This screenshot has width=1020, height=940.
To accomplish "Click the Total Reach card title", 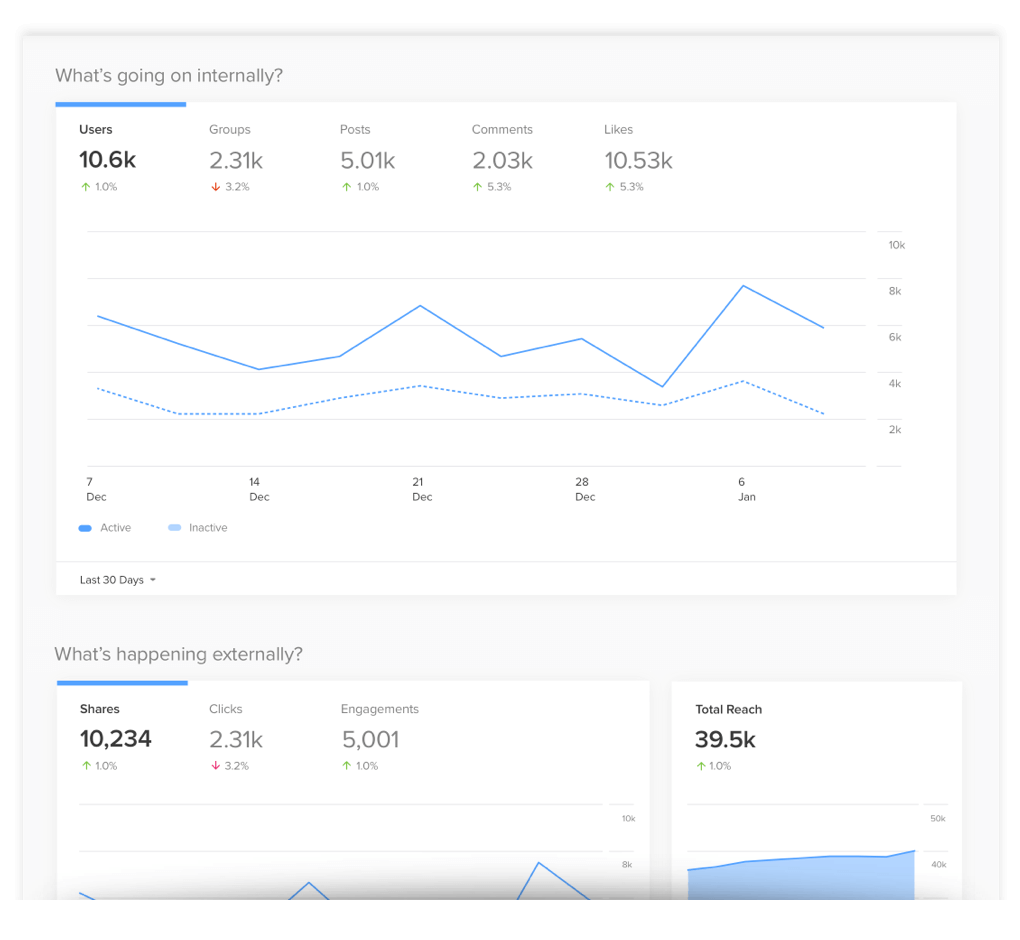I will click(x=728, y=709).
